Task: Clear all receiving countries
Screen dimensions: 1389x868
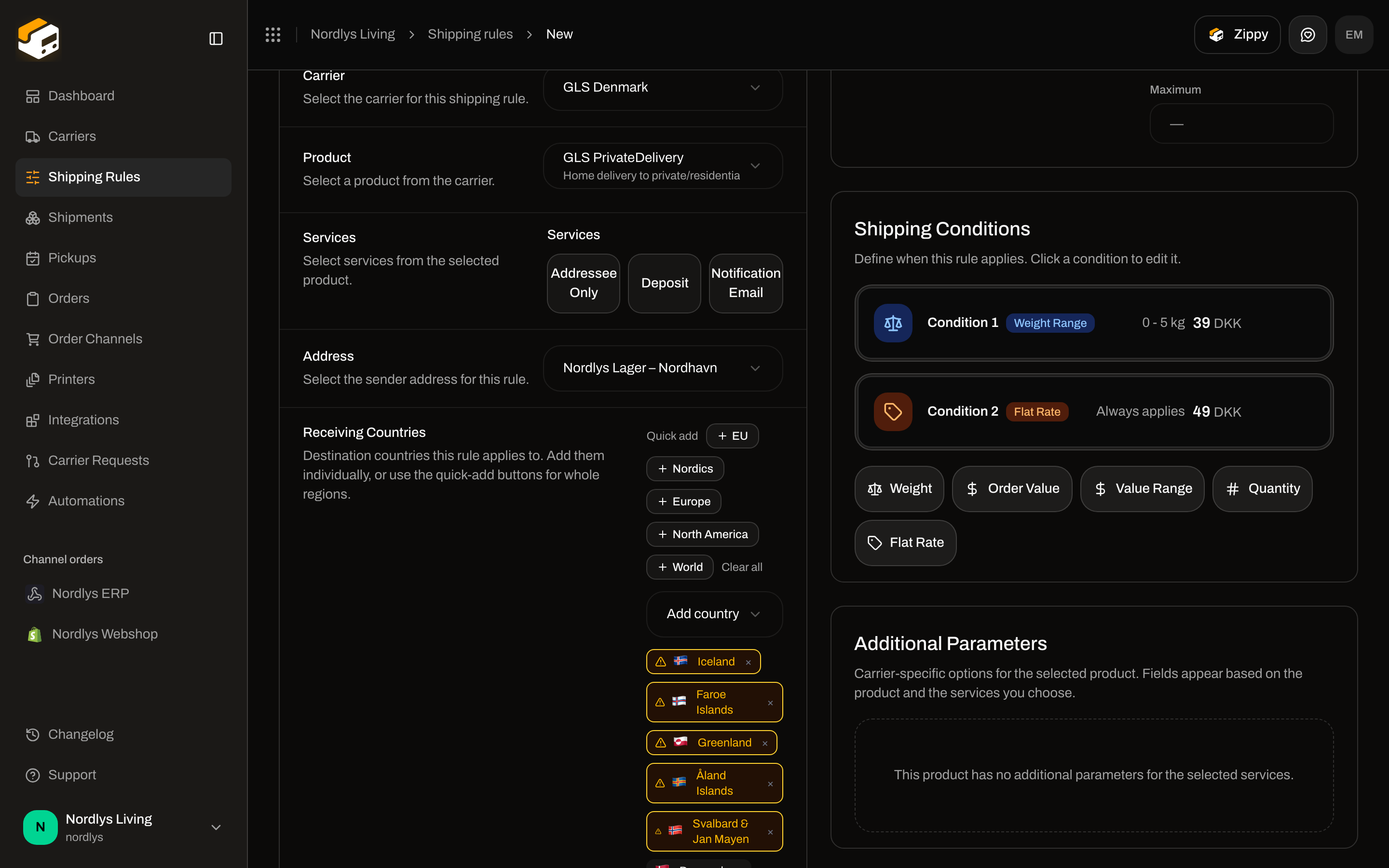Action: pos(742,567)
